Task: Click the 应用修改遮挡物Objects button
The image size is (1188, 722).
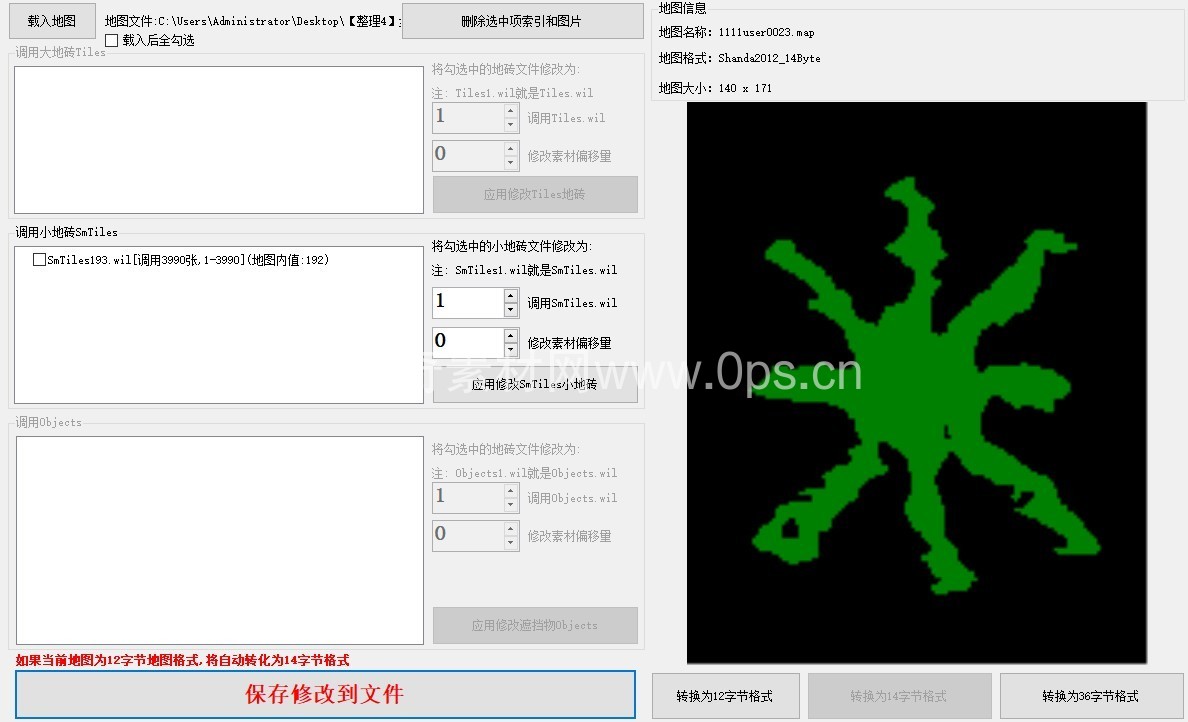Action: (534, 625)
